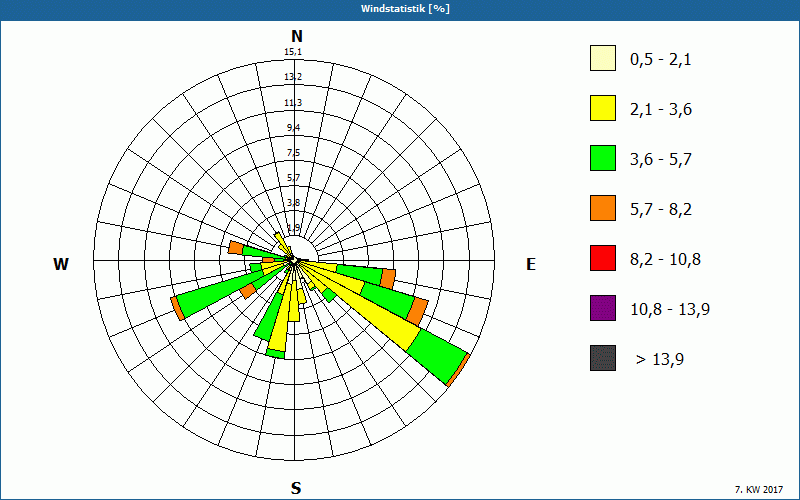Click the '2,1 - 3,6' legend label
Screen dimensions: 800x500
click(x=661, y=110)
